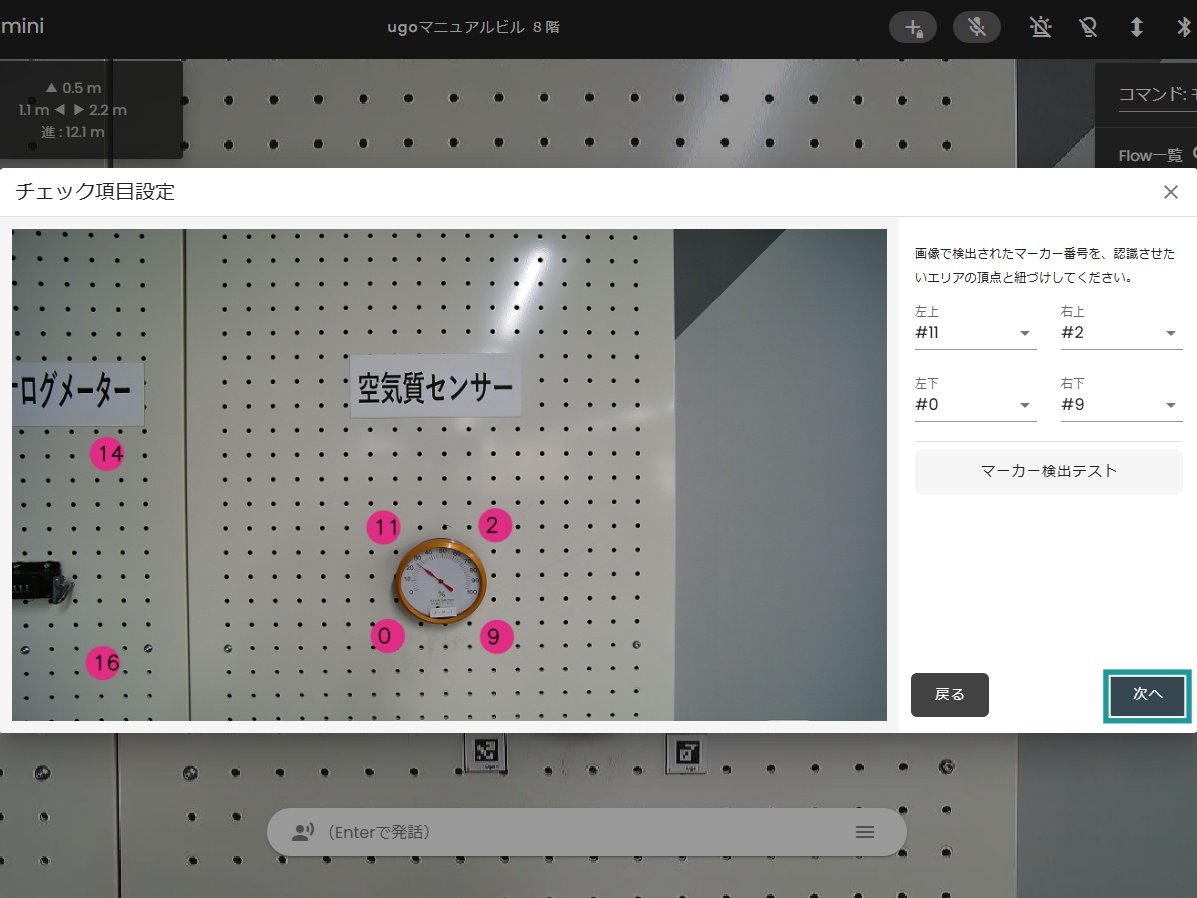Open the 左上 marker dropdown showing #11
The image size is (1197, 898).
pos(975,332)
